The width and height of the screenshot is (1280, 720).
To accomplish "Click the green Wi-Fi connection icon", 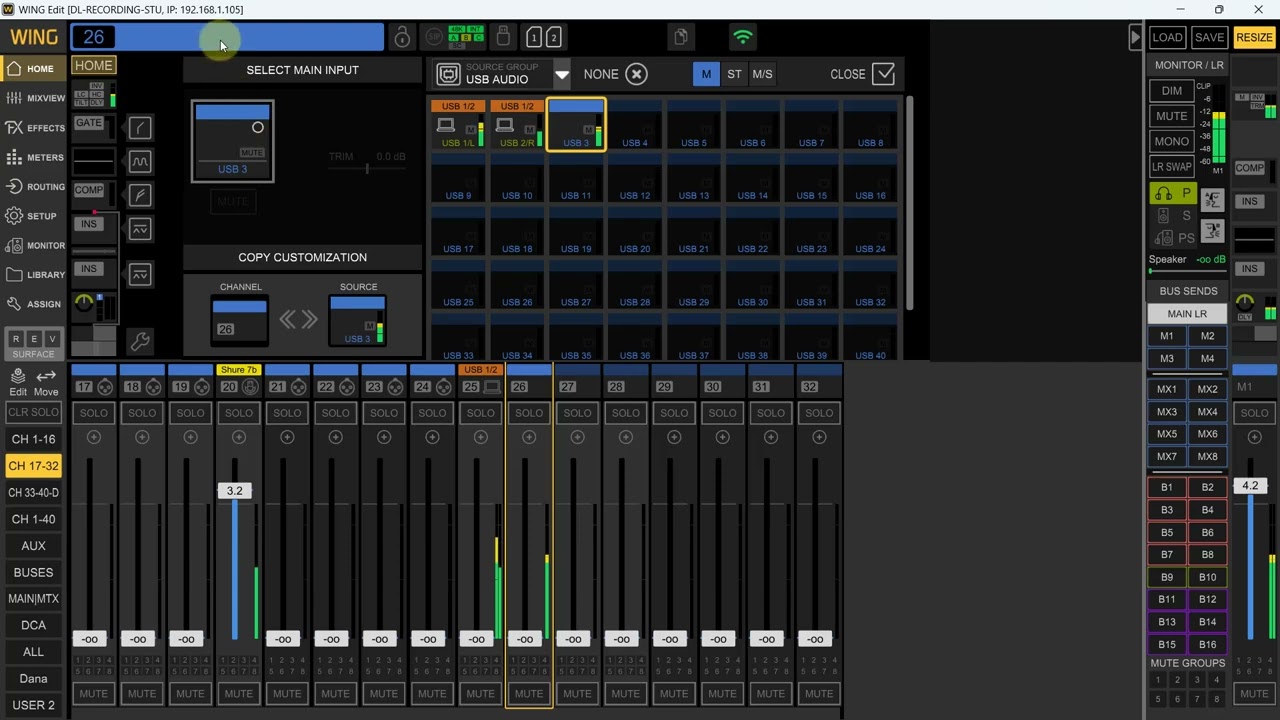I will pyautogui.click(x=742, y=38).
